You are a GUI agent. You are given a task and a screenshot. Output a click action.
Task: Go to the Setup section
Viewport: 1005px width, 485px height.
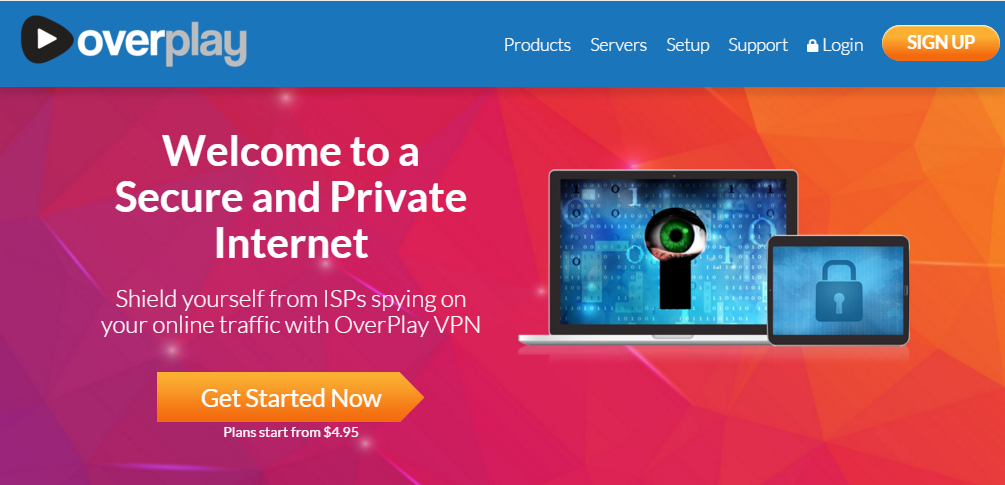point(688,45)
